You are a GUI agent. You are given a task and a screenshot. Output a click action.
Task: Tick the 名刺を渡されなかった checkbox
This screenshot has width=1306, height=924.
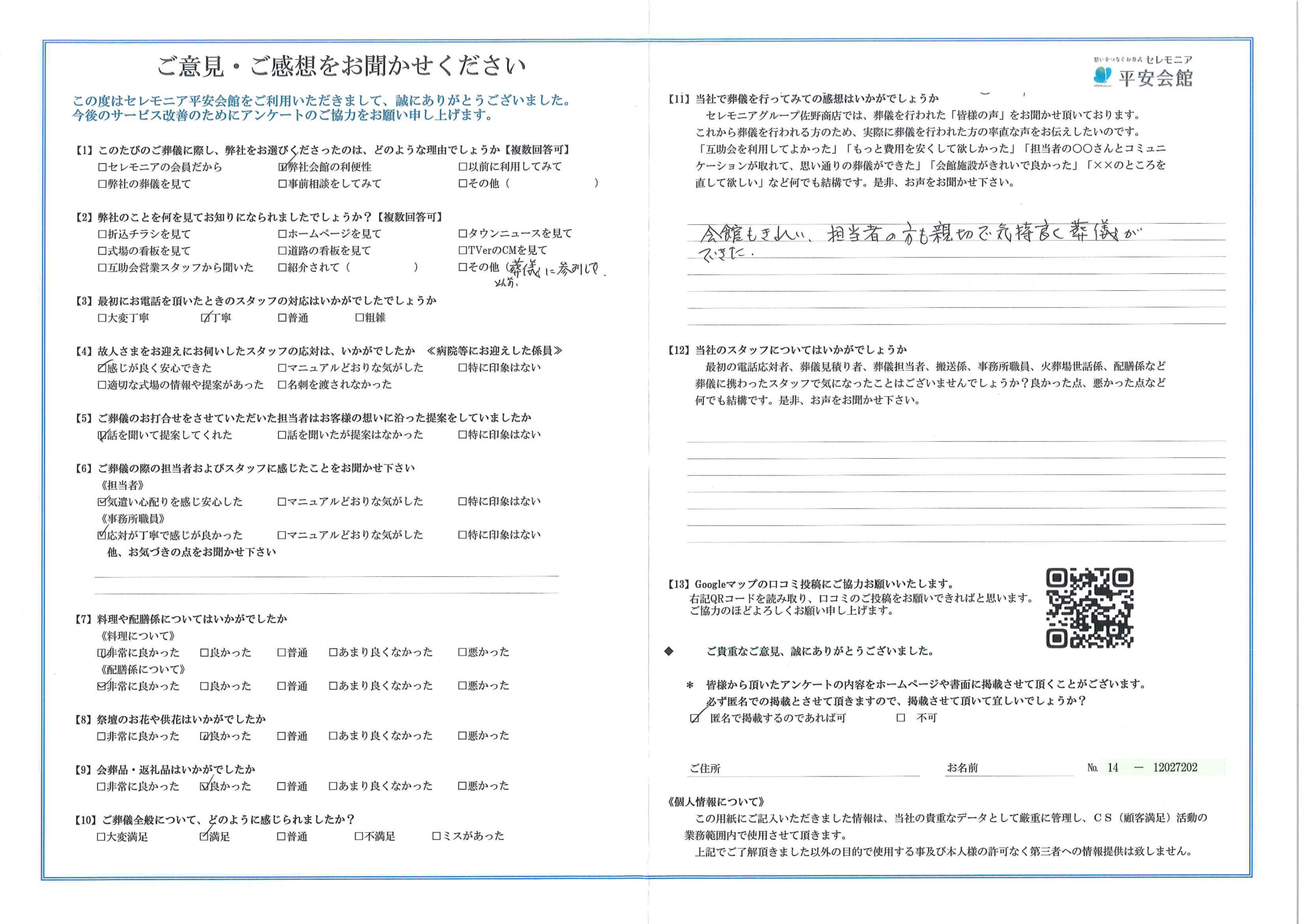coord(283,385)
